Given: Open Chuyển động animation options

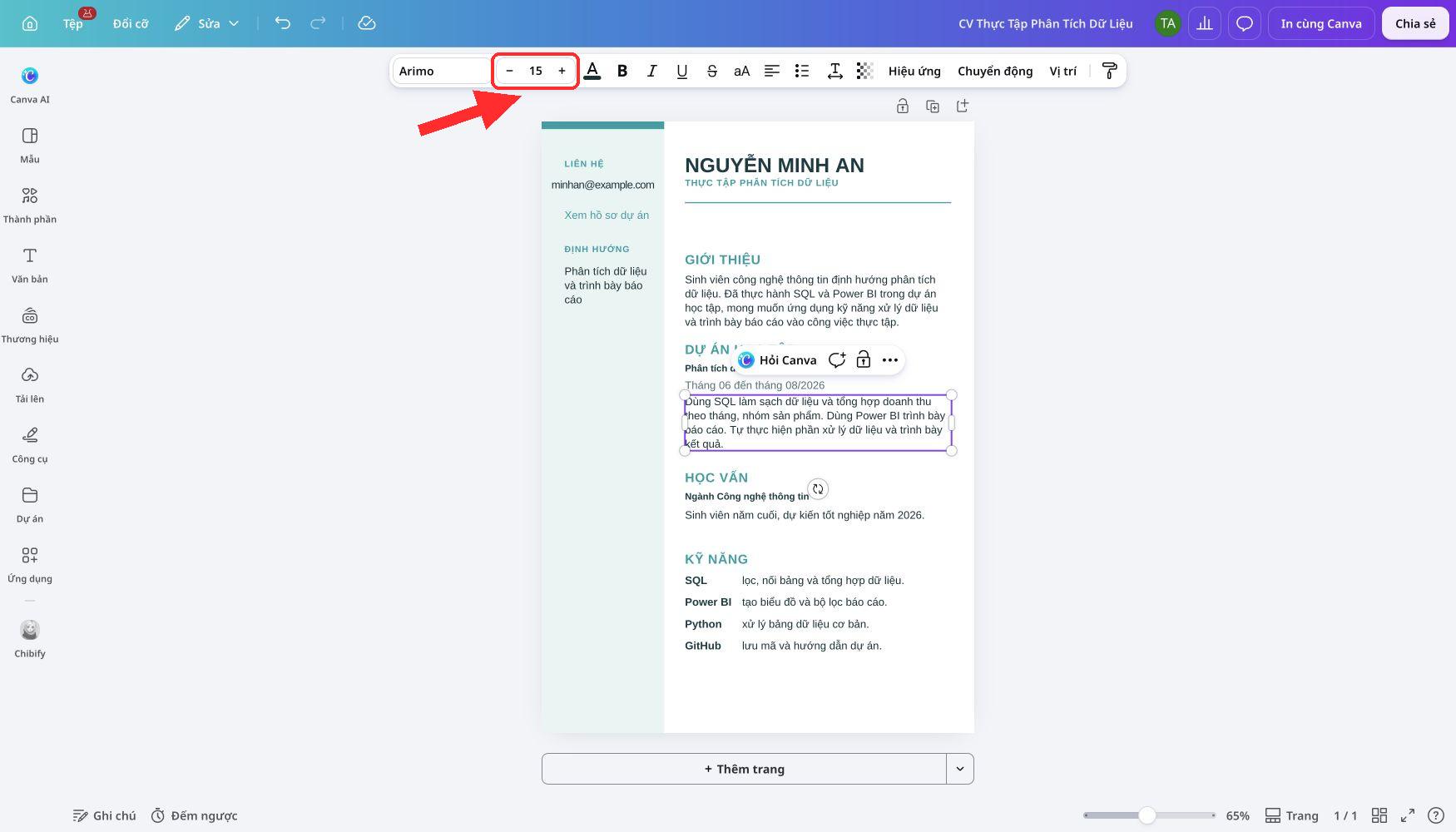Looking at the screenshot, I should pyautogui.click(x=995, y=71).
